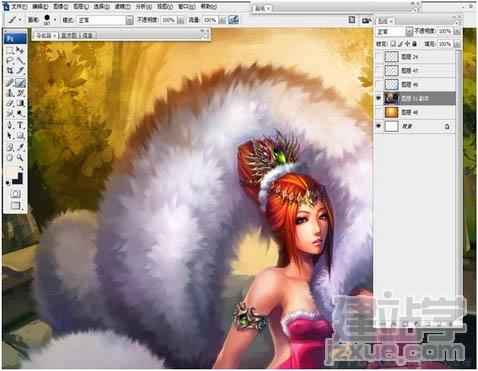Select the Hand tool
This screenshot has height=371, width=478.
pos(10,157)
